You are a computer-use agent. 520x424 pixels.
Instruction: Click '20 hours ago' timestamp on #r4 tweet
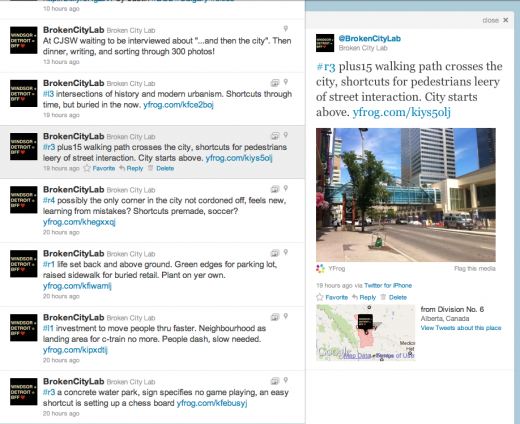tap(61, 232)
